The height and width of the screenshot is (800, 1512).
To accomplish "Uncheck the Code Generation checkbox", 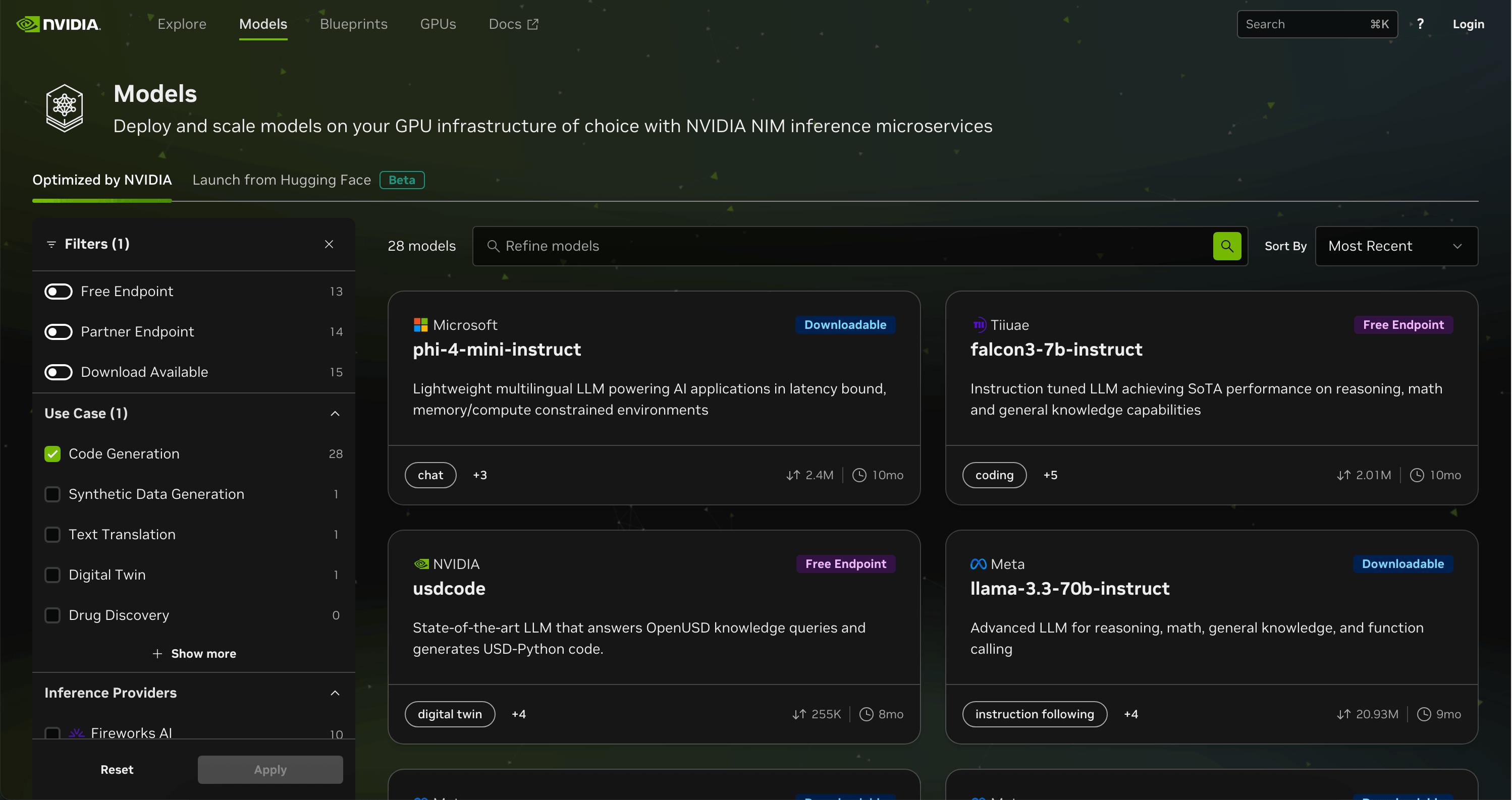I will [x=53, y=454].
